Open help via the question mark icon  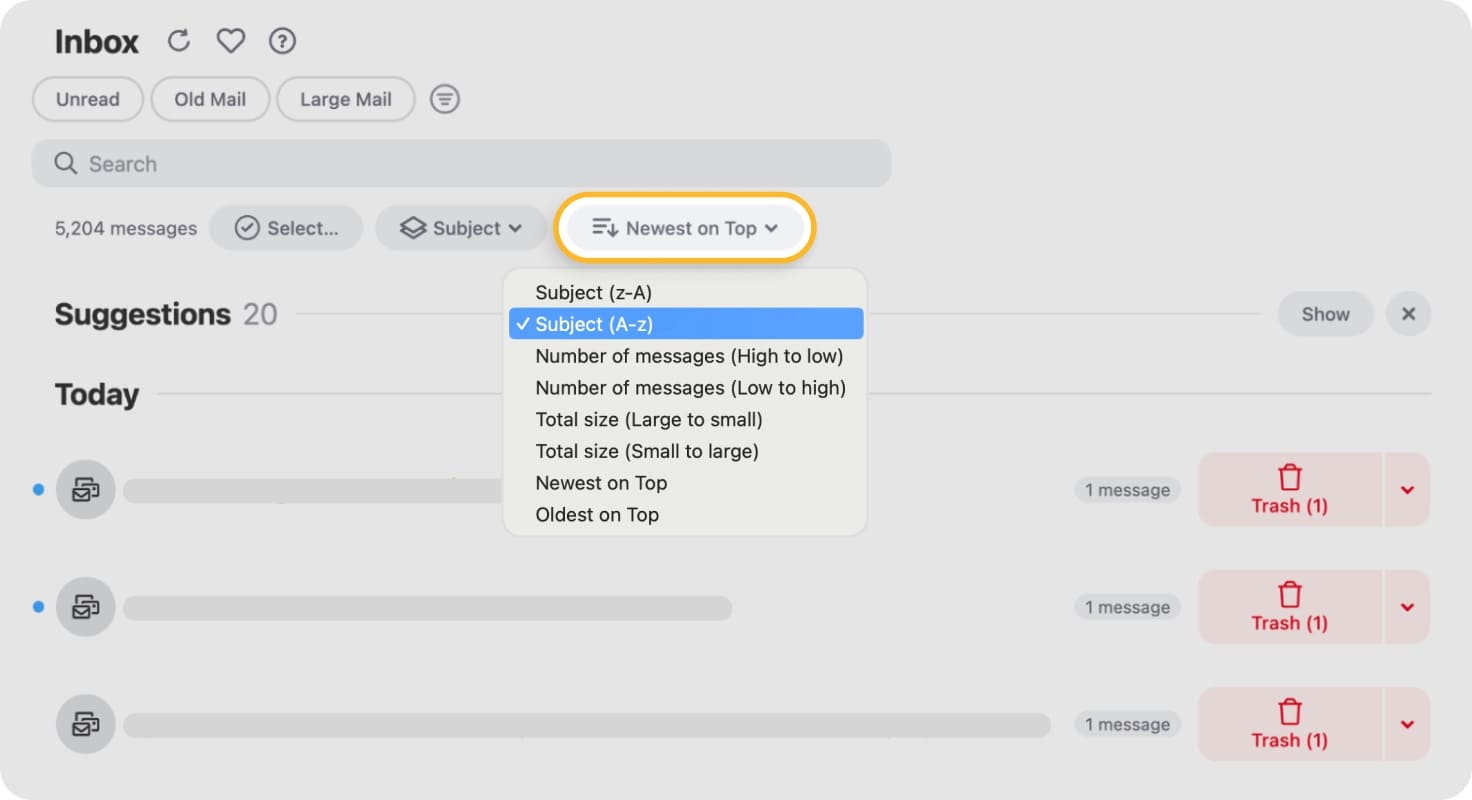282,41
